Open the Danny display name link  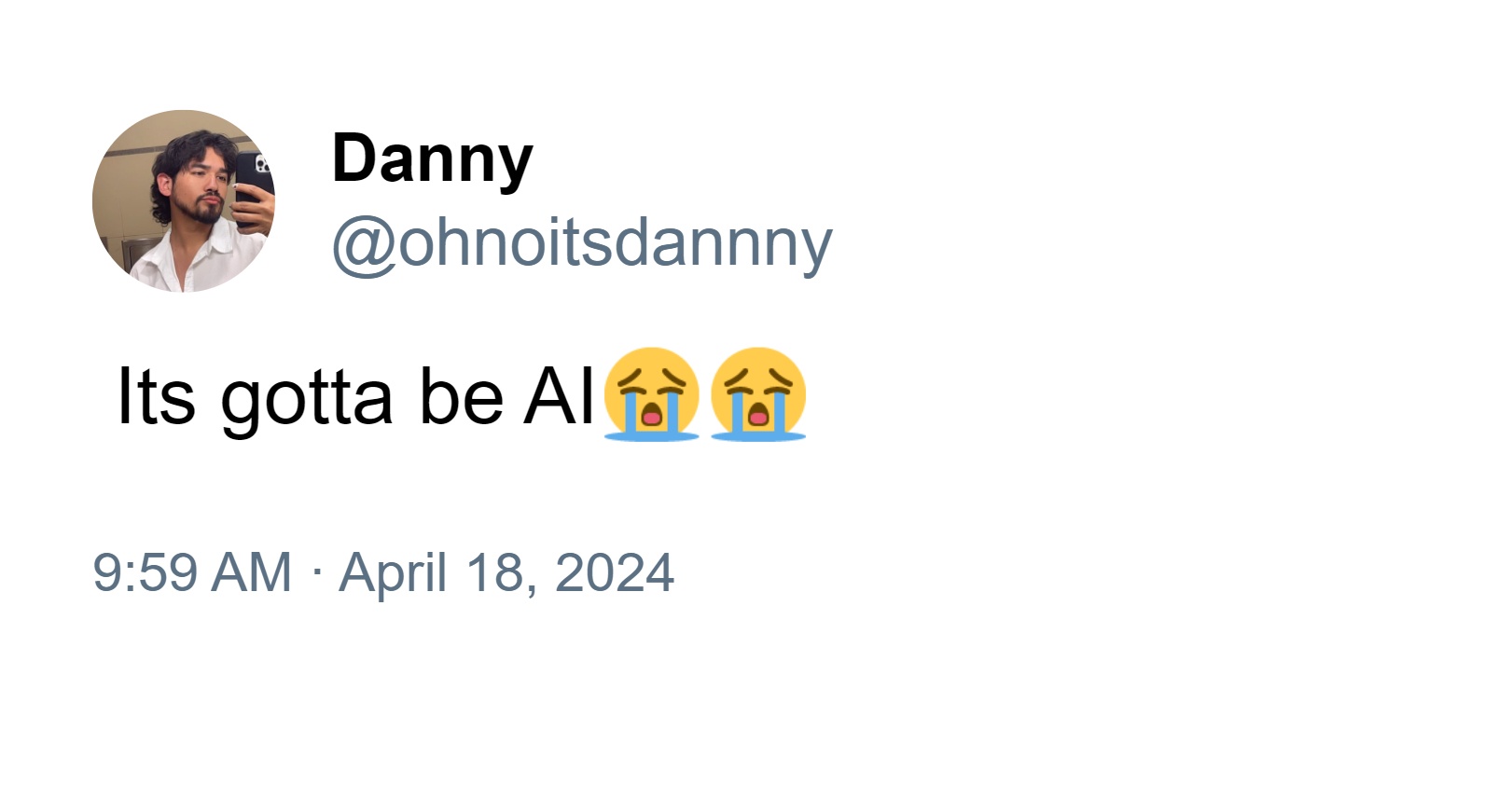click(x=432, y=158)
